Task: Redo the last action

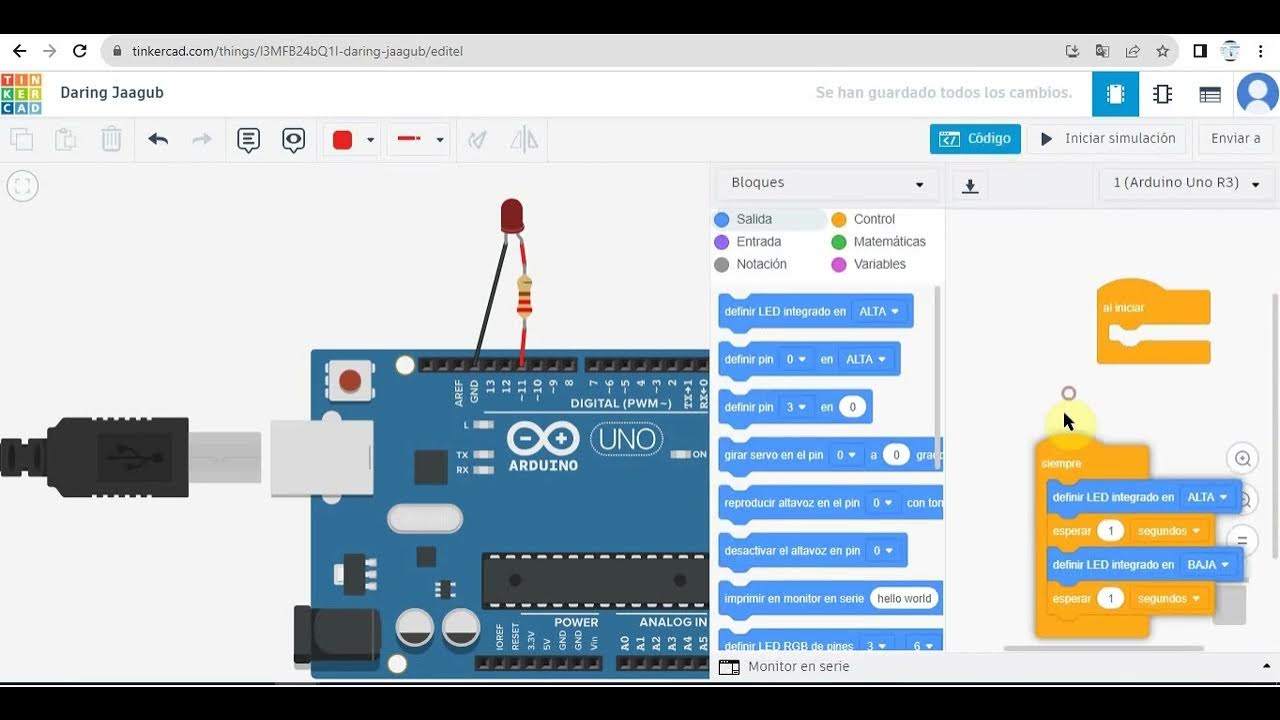Action: pos(202,139)
